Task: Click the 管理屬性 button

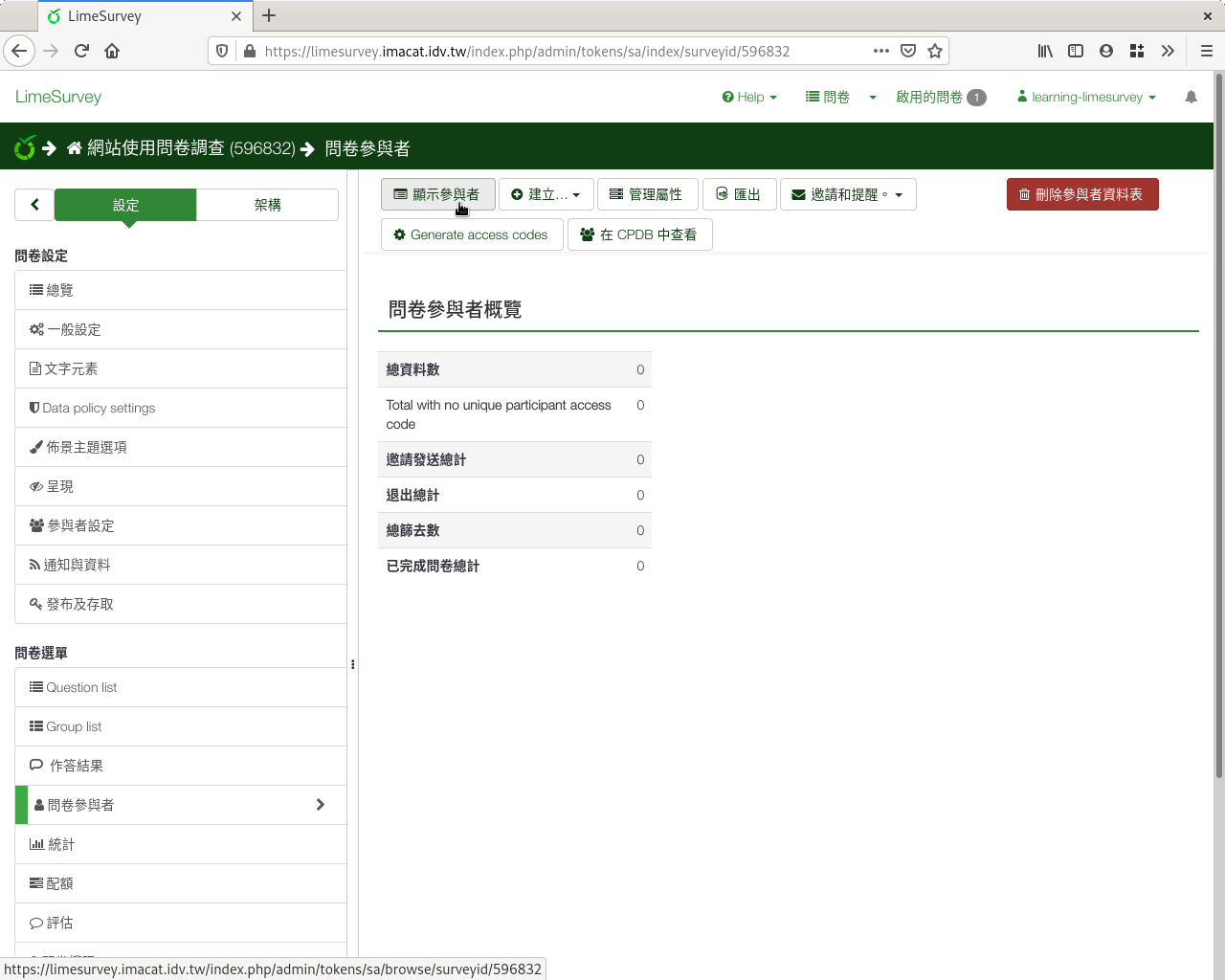Action: click(646, 194)
